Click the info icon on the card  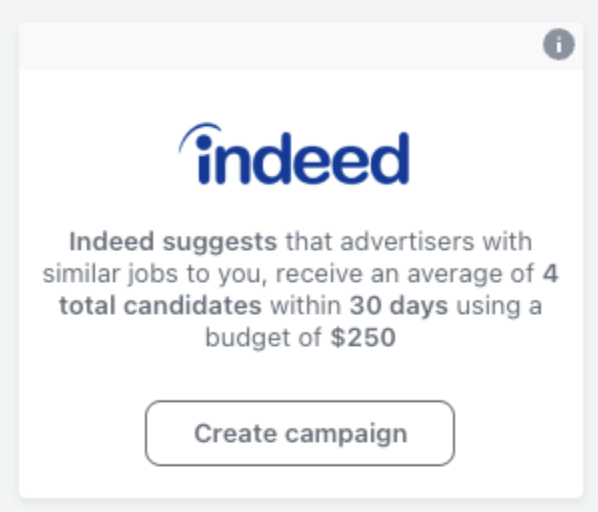click(559, 44)
